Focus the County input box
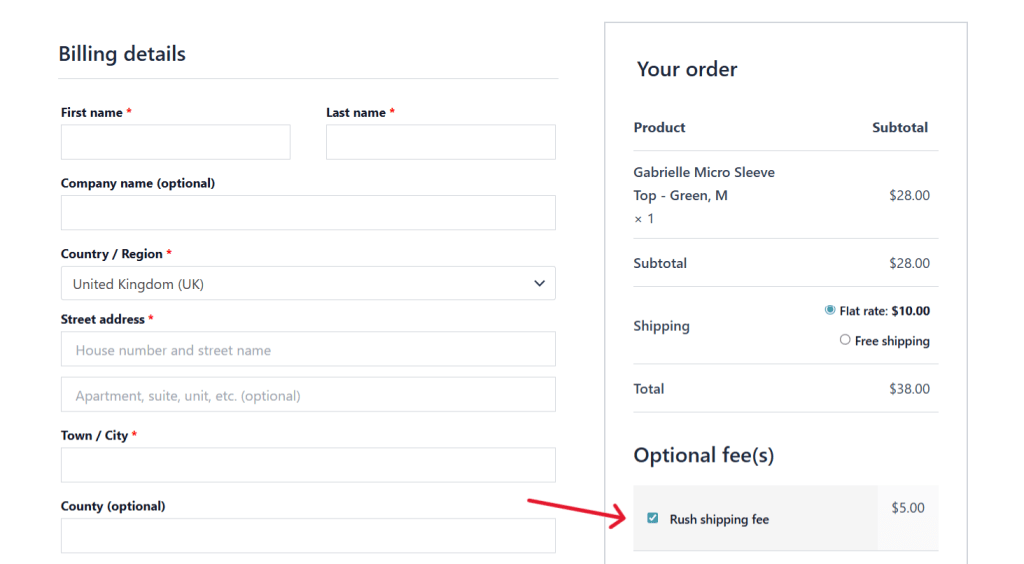Image resolution: width=1024 pixels, height=564 pixels. click(x=308, y=535)
